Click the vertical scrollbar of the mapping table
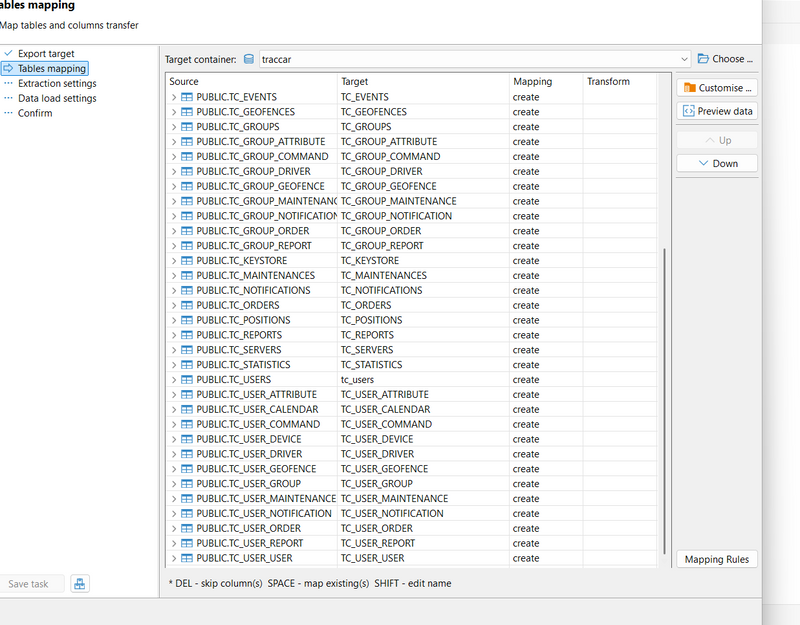800x625 pixels. 663,400
